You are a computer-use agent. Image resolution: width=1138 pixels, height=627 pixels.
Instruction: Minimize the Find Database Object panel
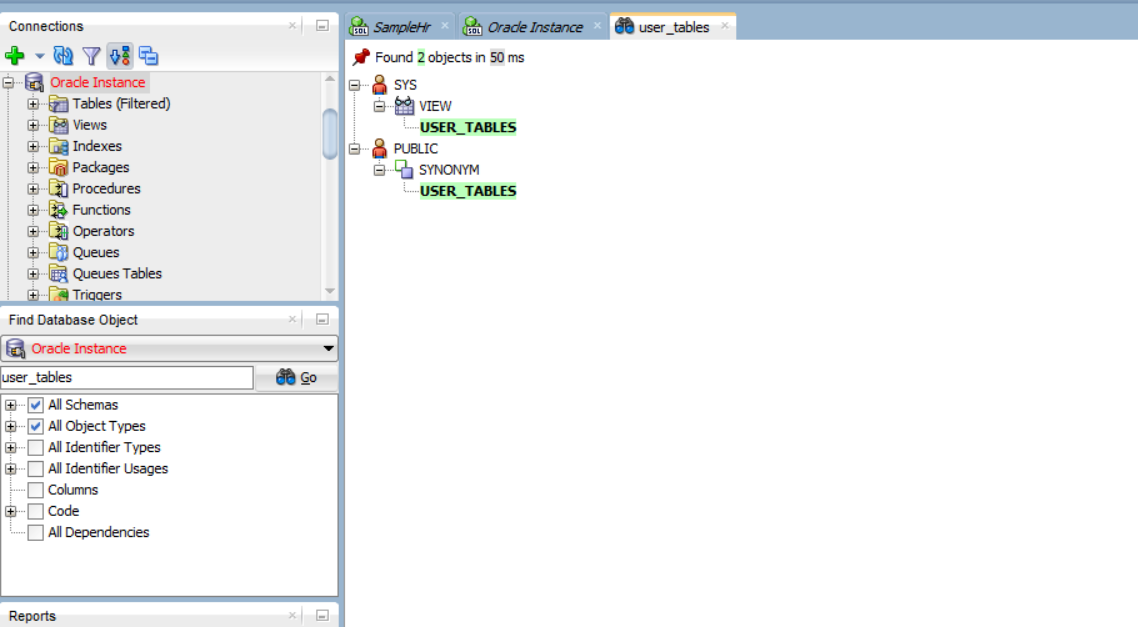322,320
